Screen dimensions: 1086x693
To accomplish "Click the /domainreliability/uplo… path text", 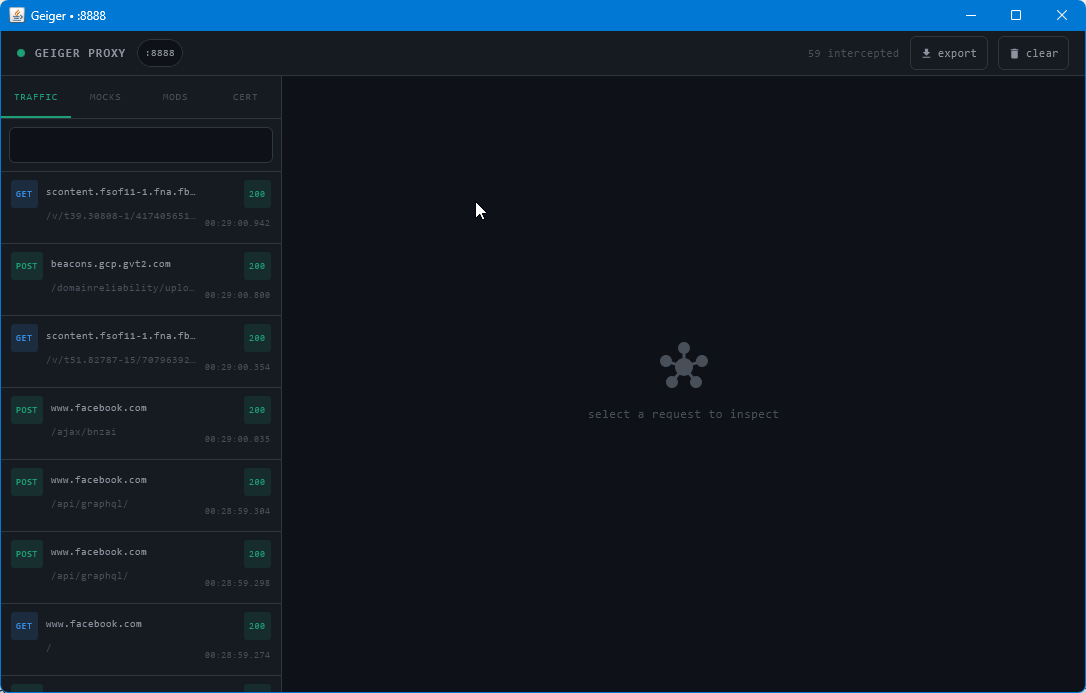I will click(x=123, y=287).
